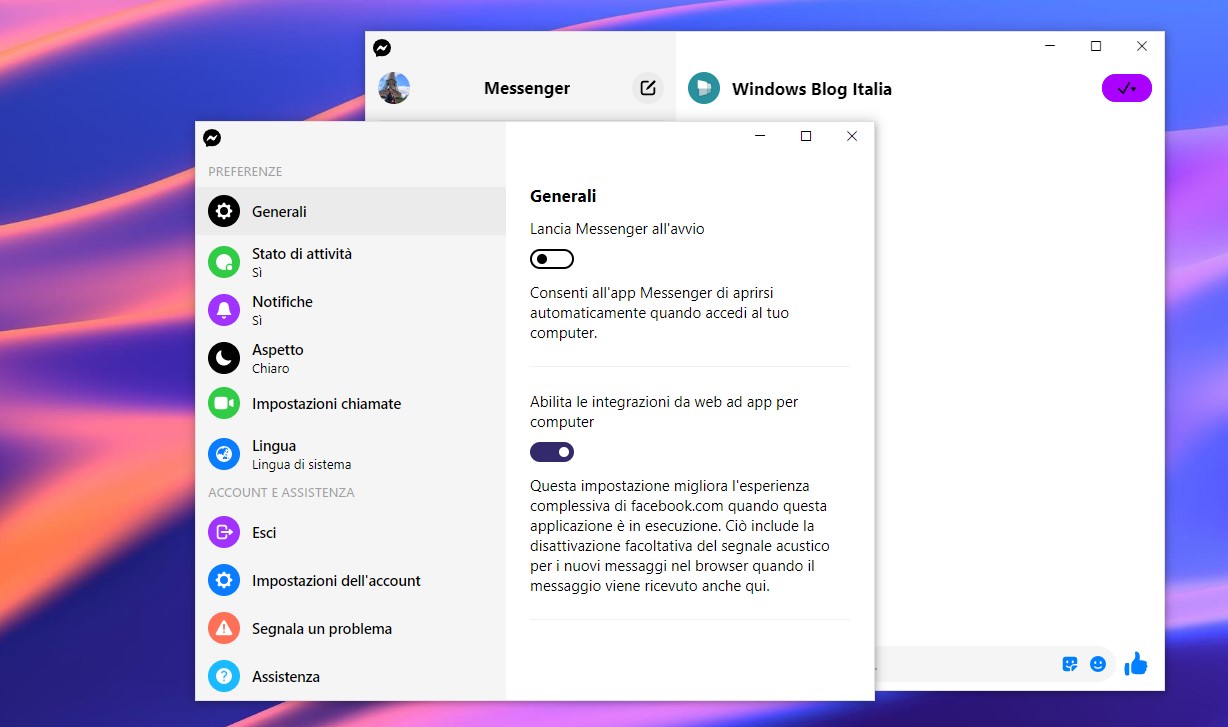This screenshot has height=727, width=1228.
Task: Open Impostazioni dell'account
Action: (x=350, y=580)
